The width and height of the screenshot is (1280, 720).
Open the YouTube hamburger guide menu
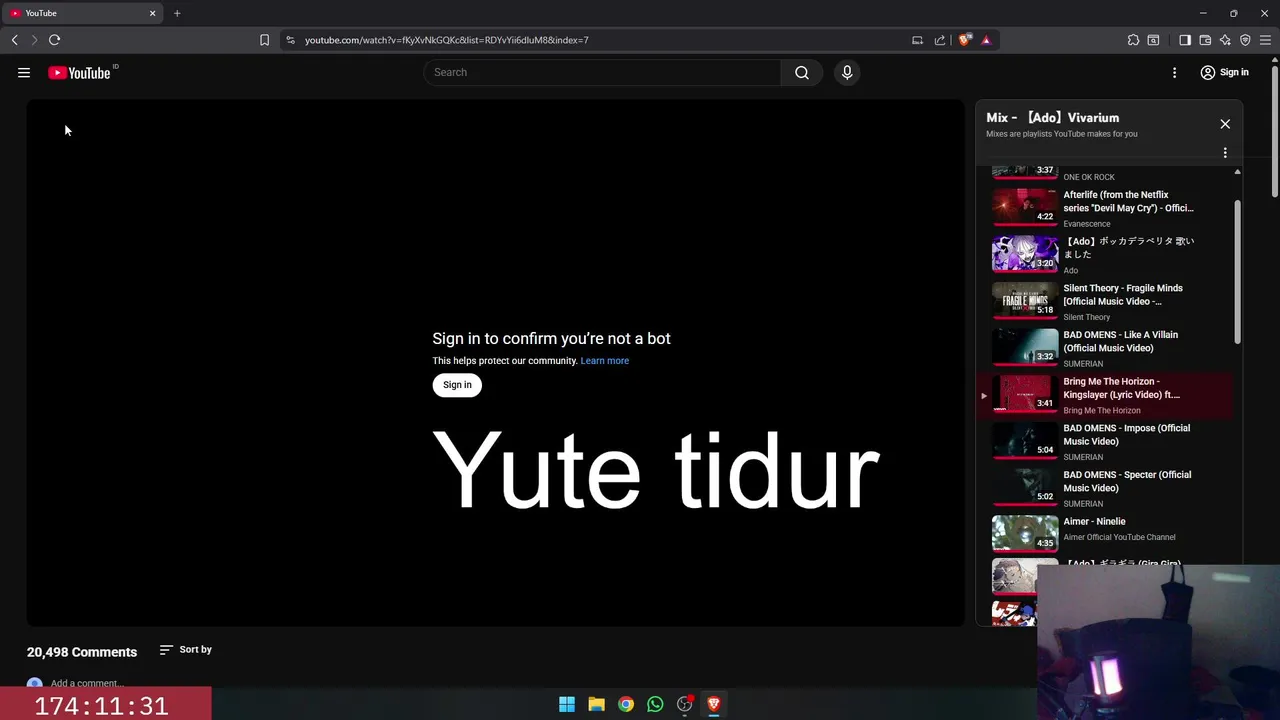24,72
